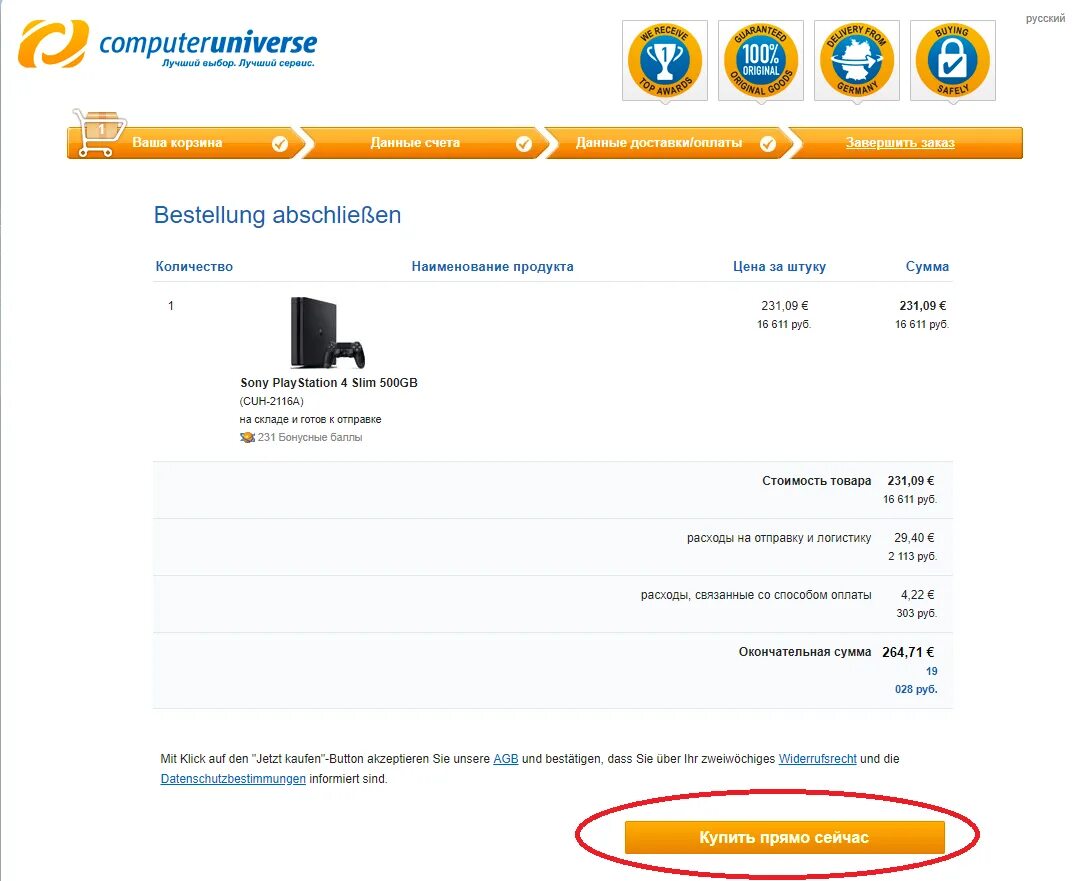Click the Buying Safely padlock badge
The height and width of the screenshot is (881, 1087).
[953, 61]
